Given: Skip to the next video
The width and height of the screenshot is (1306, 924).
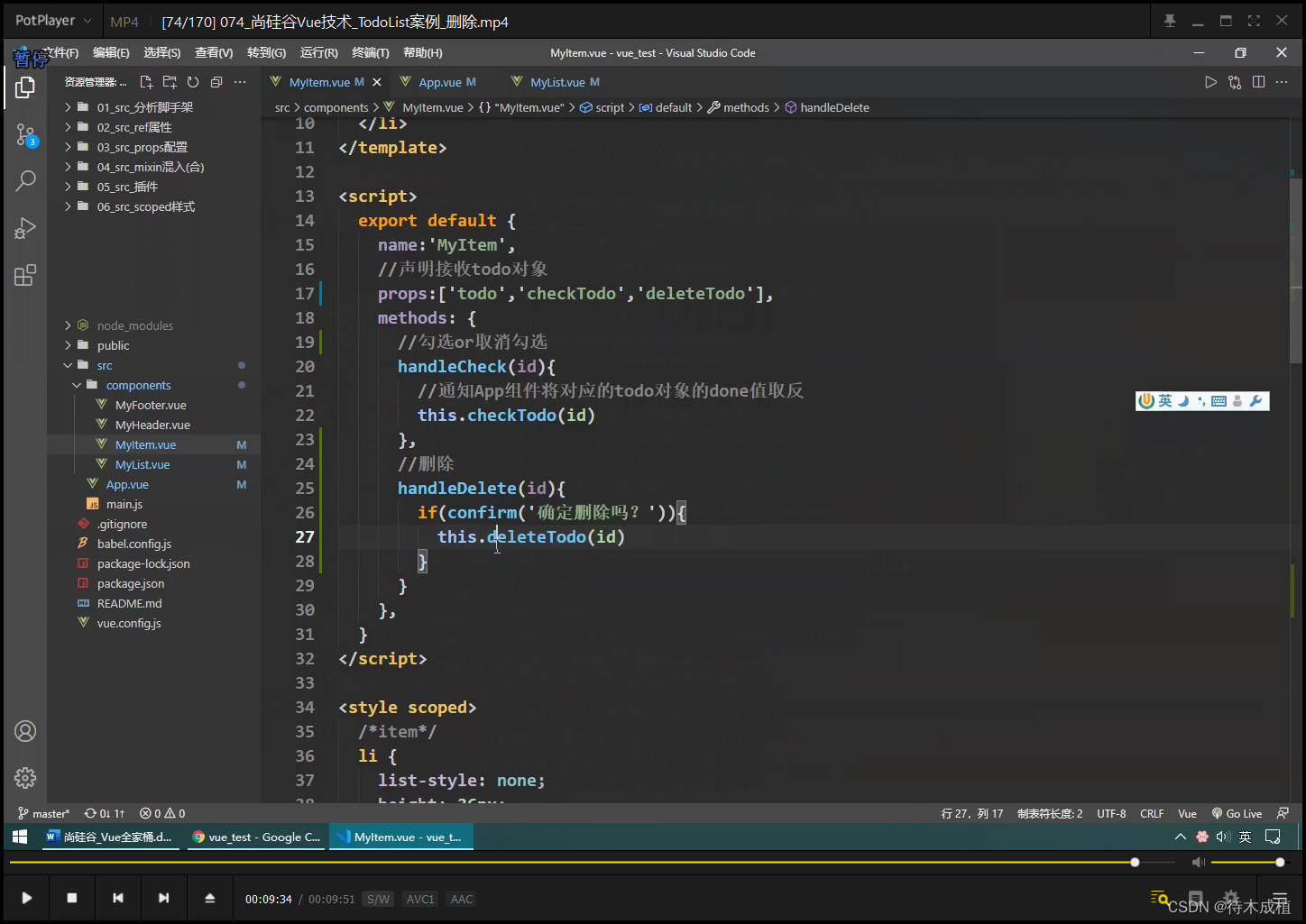Looking at the screenshot, I should pyautogui.click(x=163, y=898).
